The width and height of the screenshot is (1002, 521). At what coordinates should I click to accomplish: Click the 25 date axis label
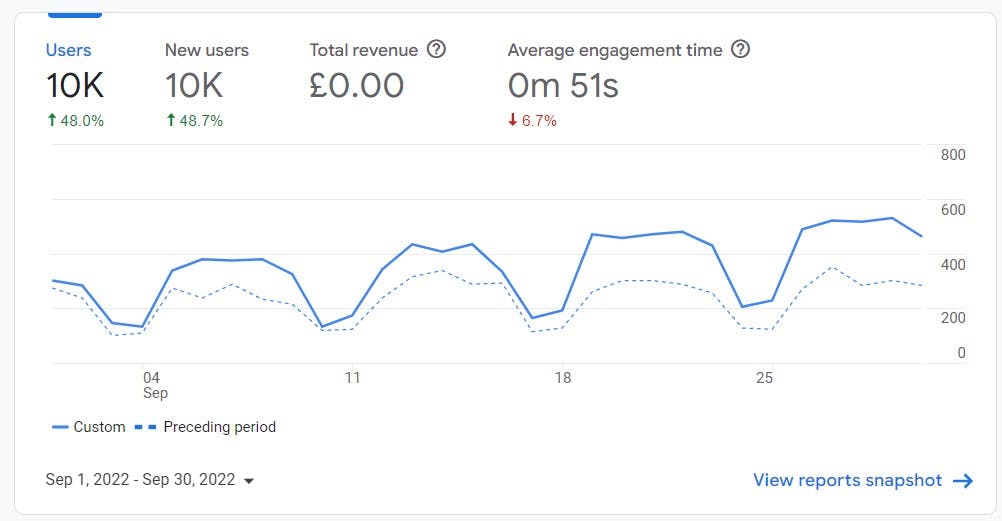(x=764, y=378)
